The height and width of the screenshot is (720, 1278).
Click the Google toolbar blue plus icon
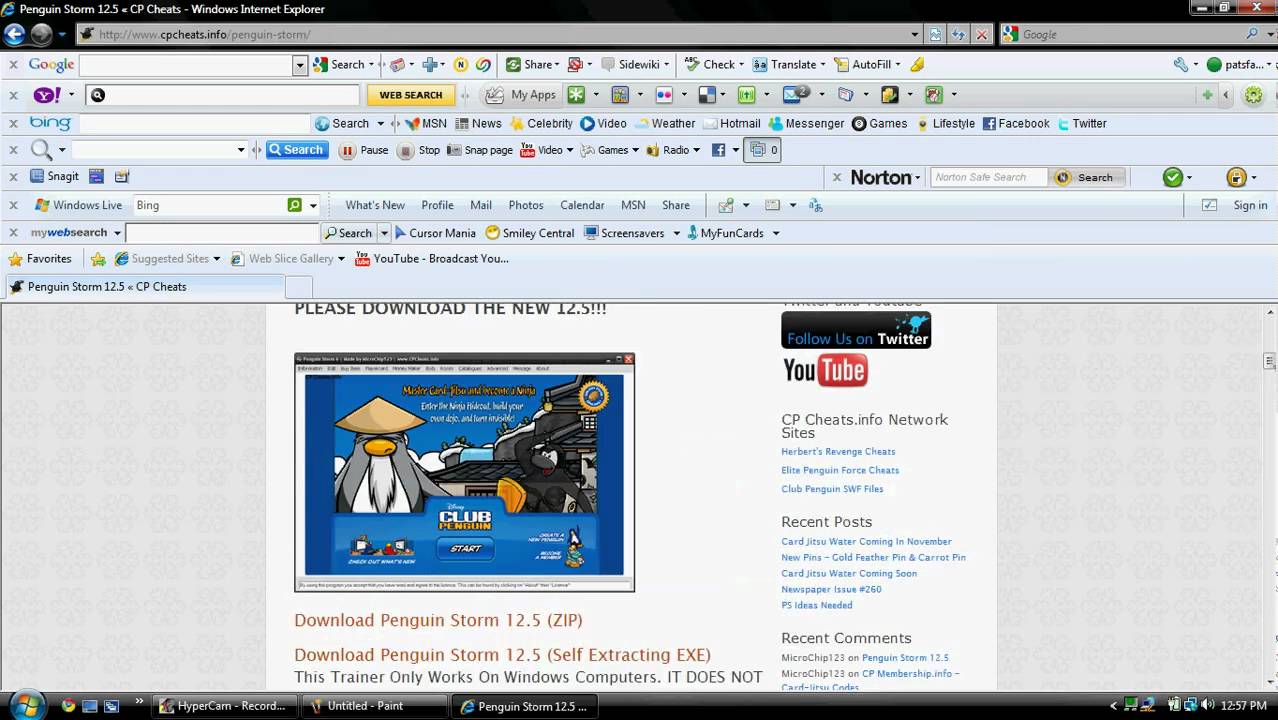(429, 64)
